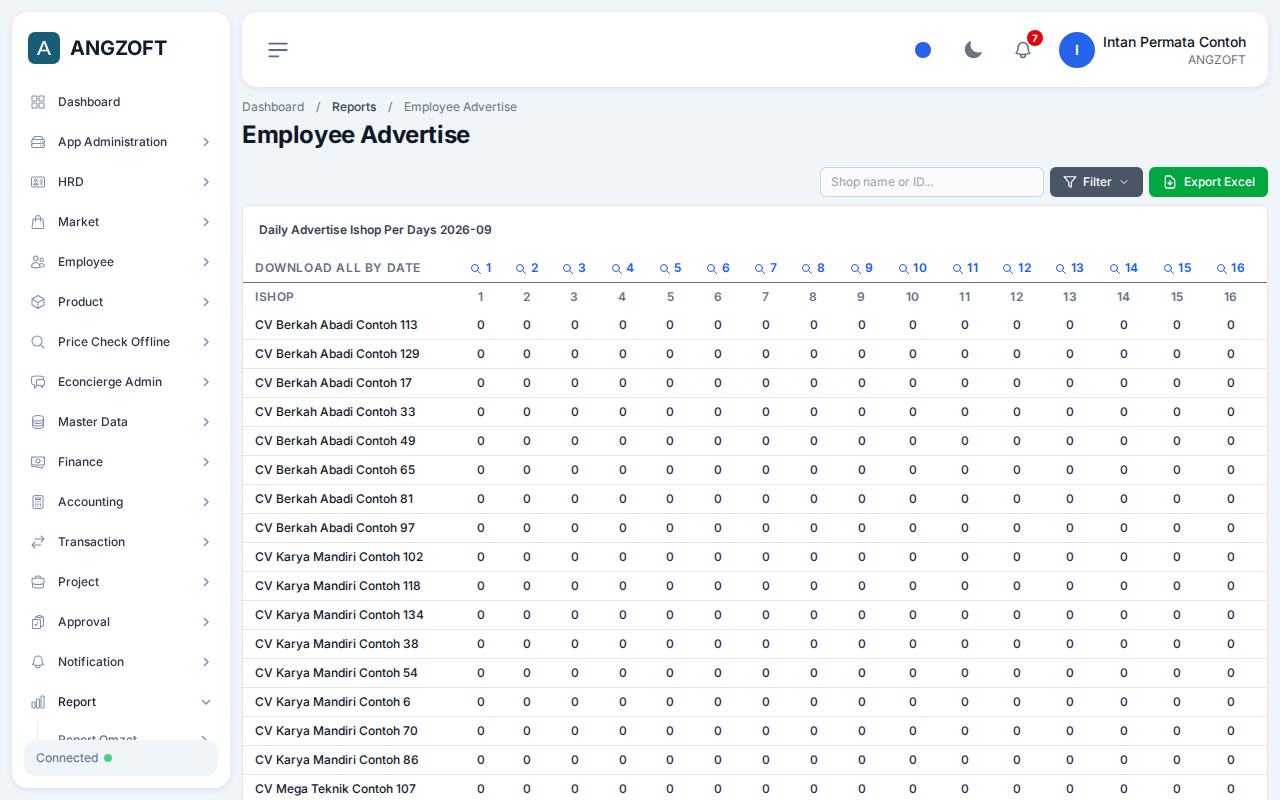Viewport: 1280px width, 800px height.
Task: Go to Dashboard breadcrumb link
Action: 273,107
